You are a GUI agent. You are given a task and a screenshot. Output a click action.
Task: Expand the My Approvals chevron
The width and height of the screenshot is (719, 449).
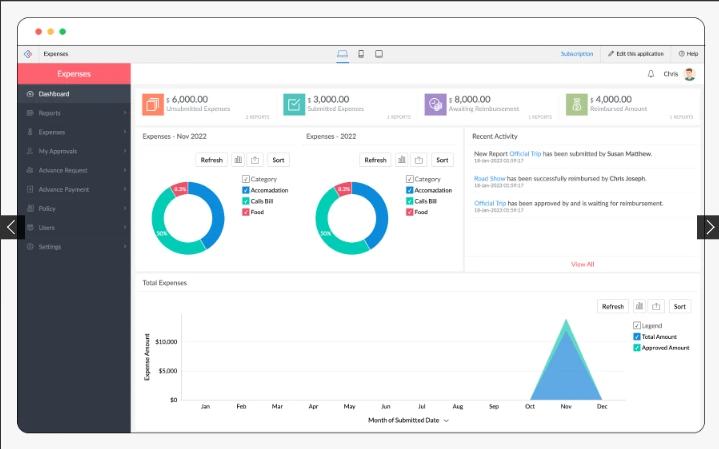[x=125, y=151]
